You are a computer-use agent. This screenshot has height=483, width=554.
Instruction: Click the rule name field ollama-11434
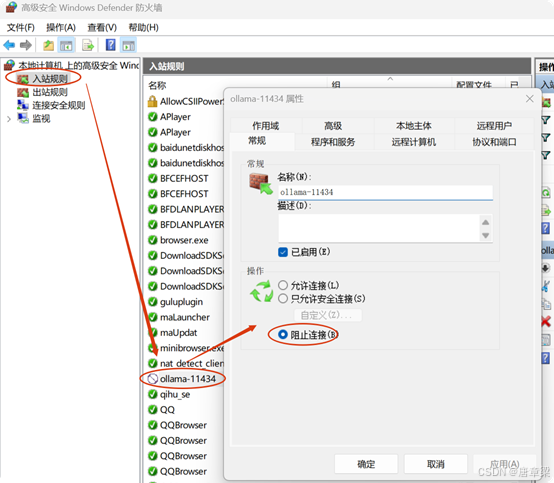[385, 192]
